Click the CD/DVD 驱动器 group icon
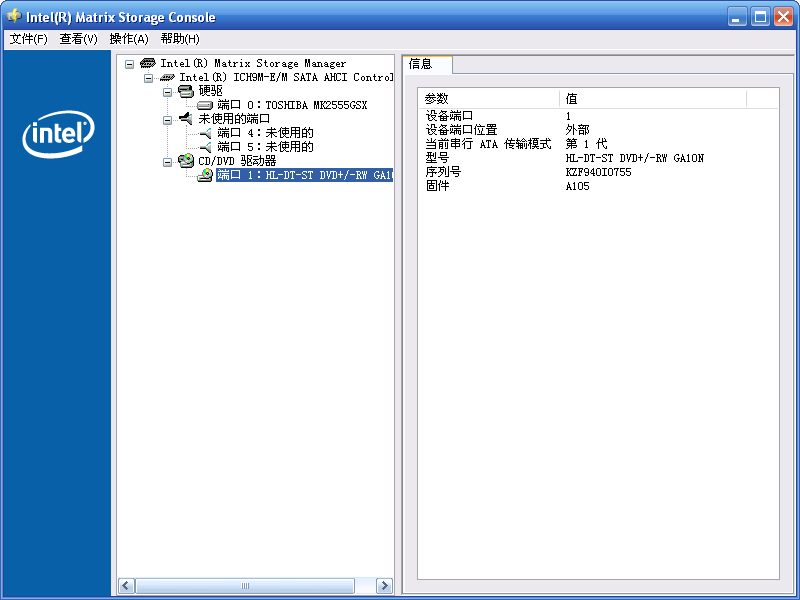Screen dimensions: 800x600 [x=186, y=161]
